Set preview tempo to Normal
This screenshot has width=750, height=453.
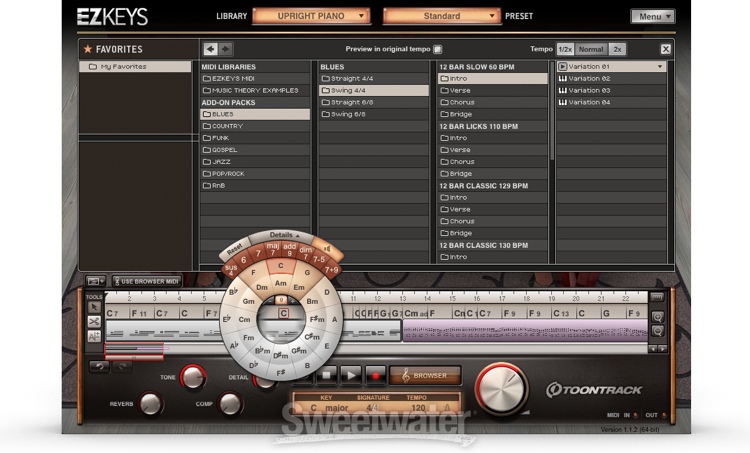tap(591, 49)
